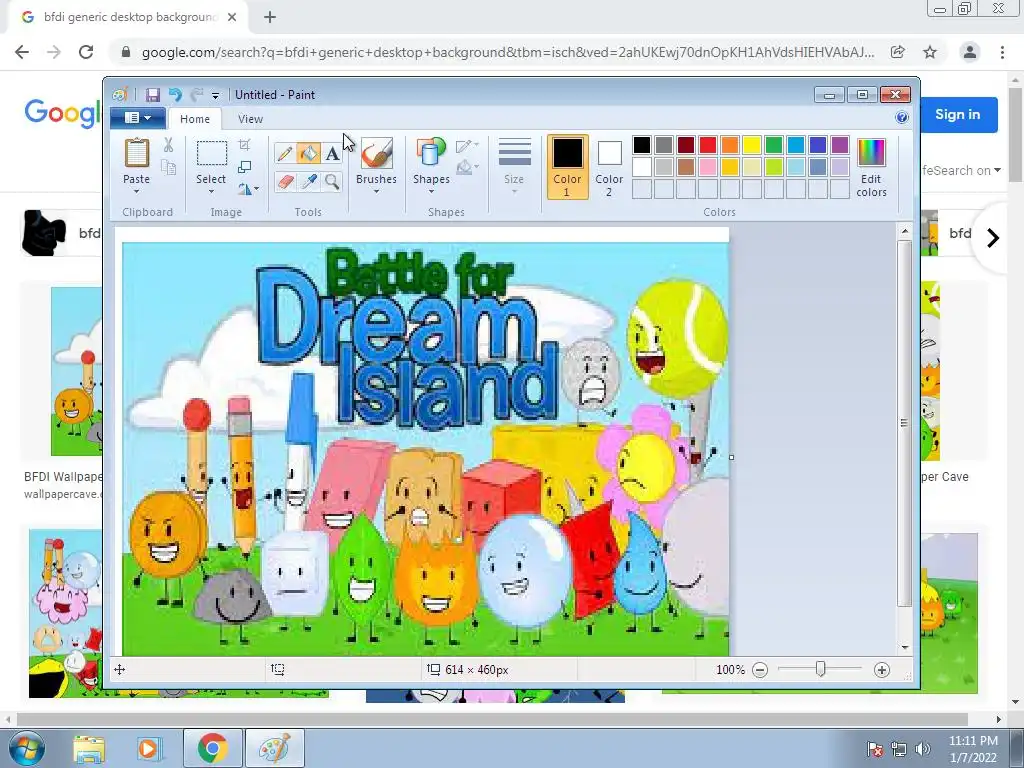
Task: Click the Save icon in quick access toolbar
Action: click(x=153, y=95)
